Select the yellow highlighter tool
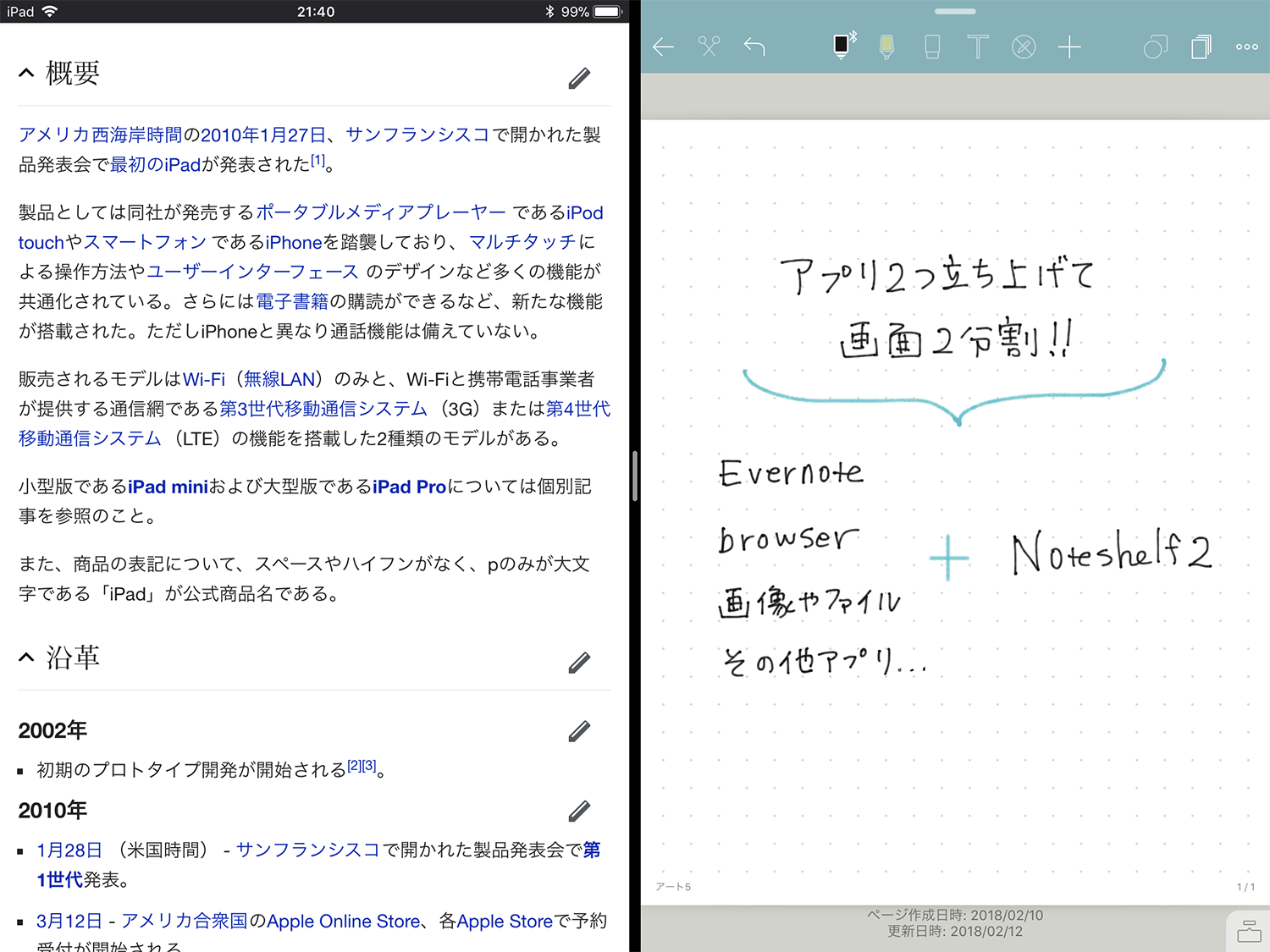 click(x=886, y=47)
